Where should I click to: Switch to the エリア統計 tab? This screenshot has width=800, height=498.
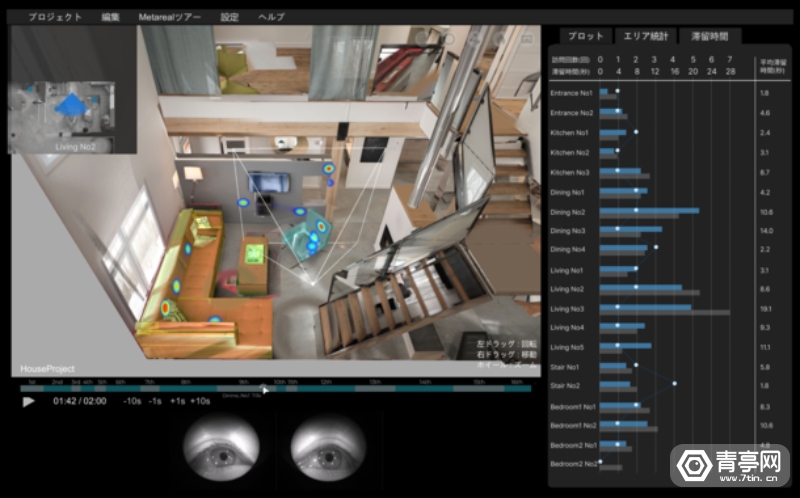point(645,36)
